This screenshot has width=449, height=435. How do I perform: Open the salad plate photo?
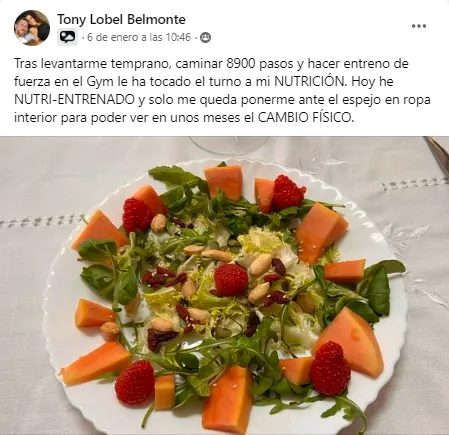click(x=224, y=286)
